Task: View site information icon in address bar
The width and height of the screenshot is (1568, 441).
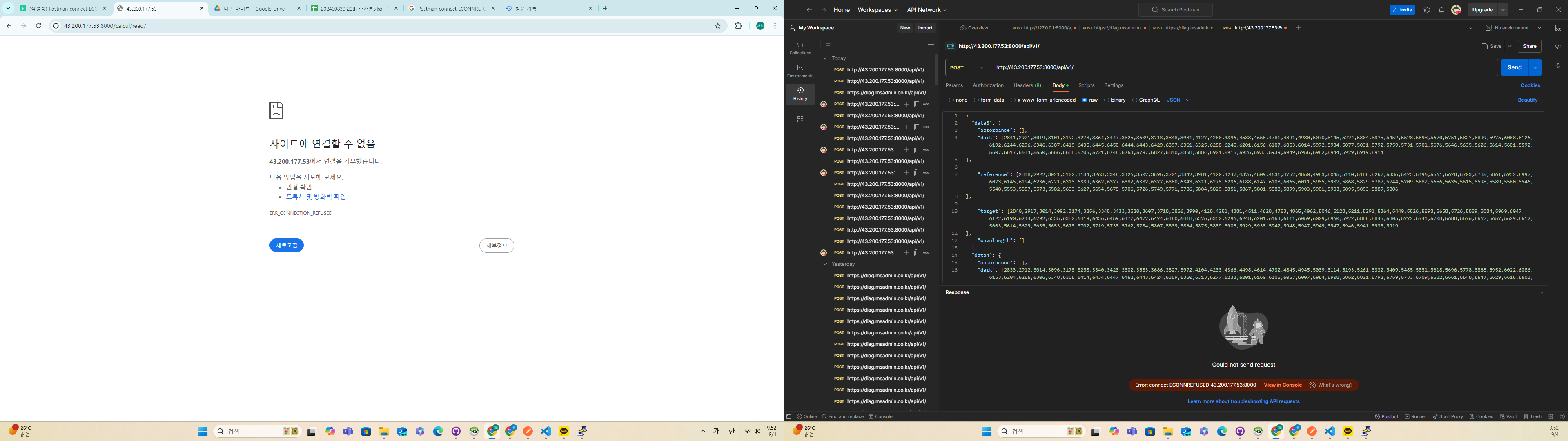Action: click(x=56, y=26)
